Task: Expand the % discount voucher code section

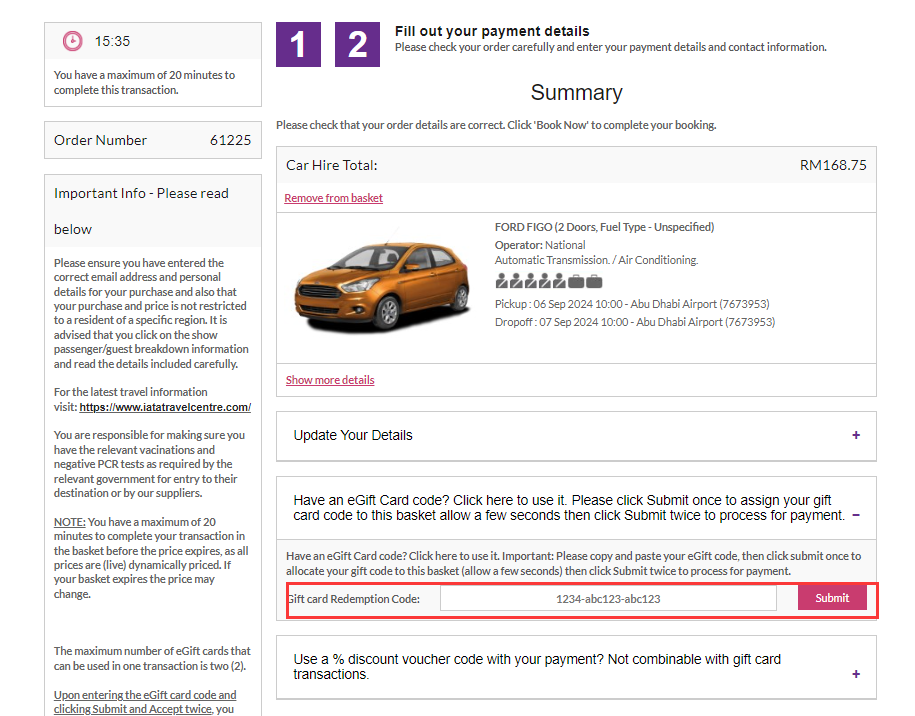Action: [x=855, y=674]
